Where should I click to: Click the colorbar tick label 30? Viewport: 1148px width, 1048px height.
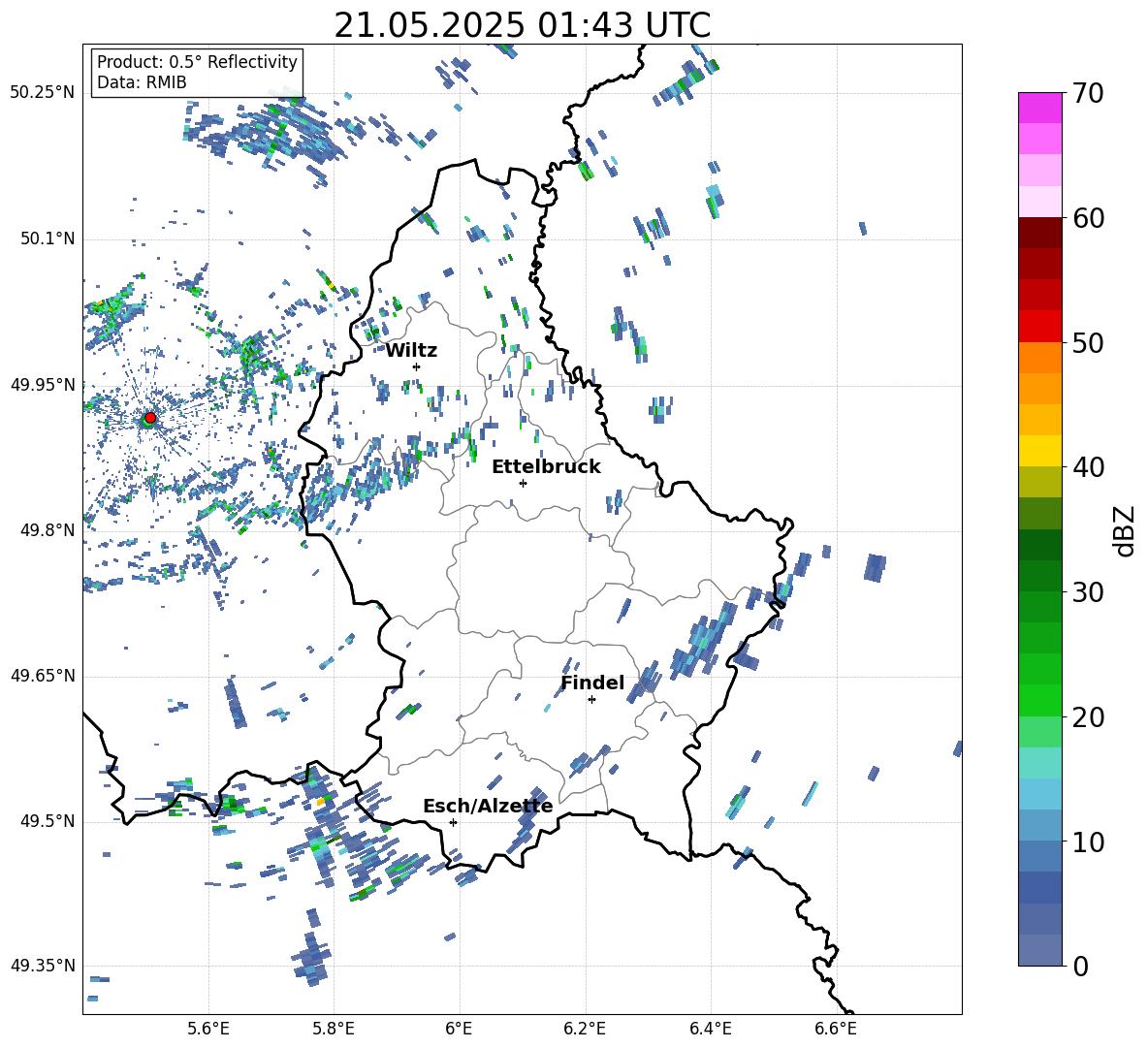(x=1088, y=592)
